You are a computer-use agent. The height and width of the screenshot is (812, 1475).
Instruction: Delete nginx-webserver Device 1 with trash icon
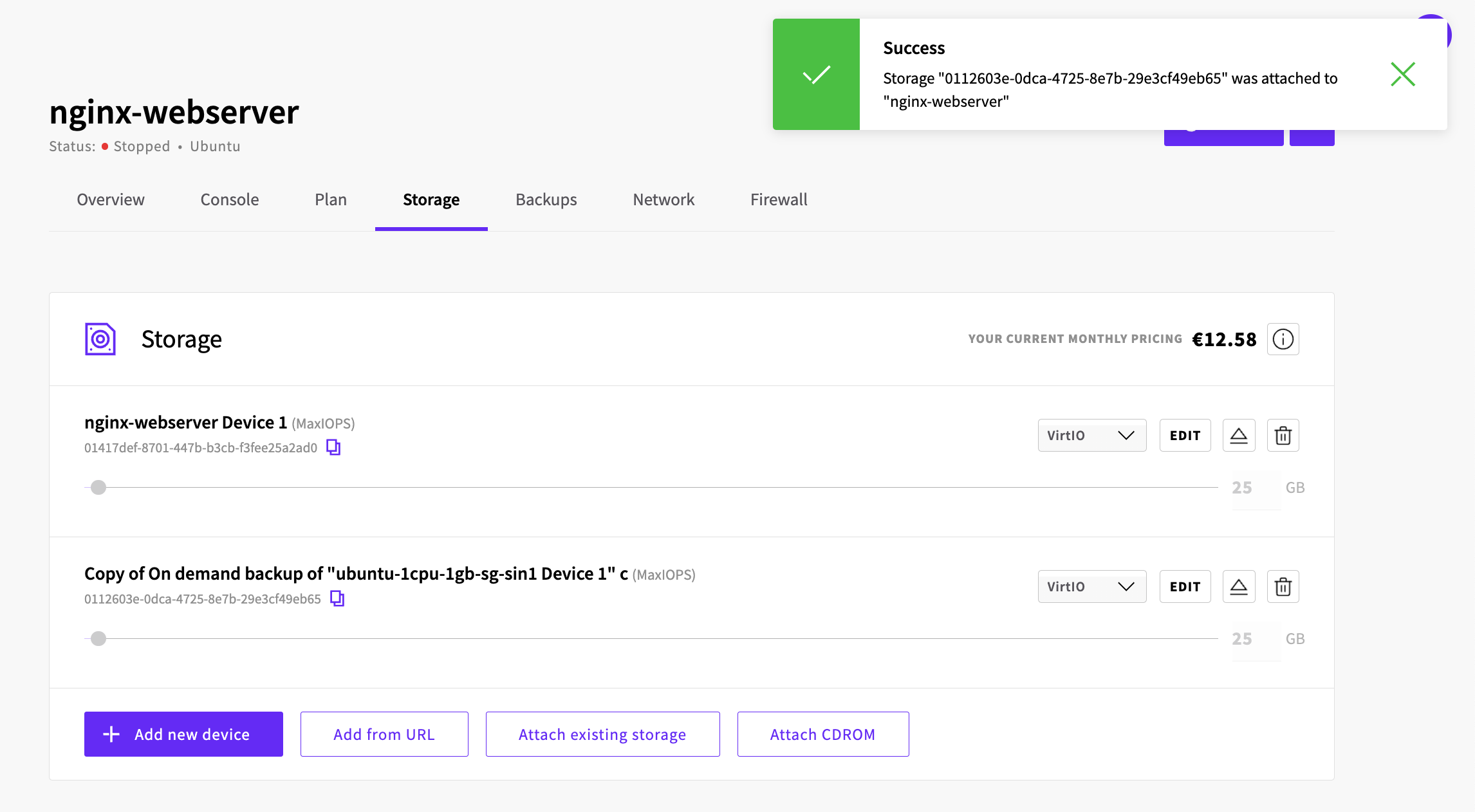1283,436
